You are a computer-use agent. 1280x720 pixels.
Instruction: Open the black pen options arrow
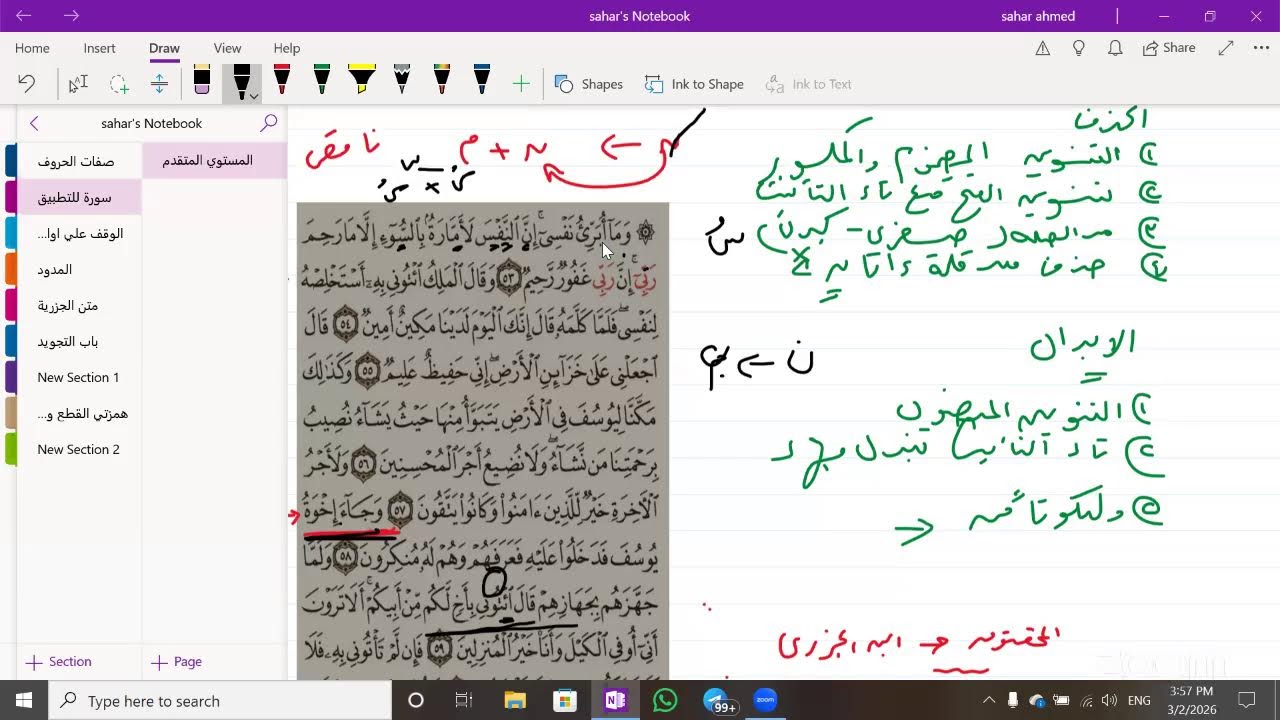[x=255, y=96]
